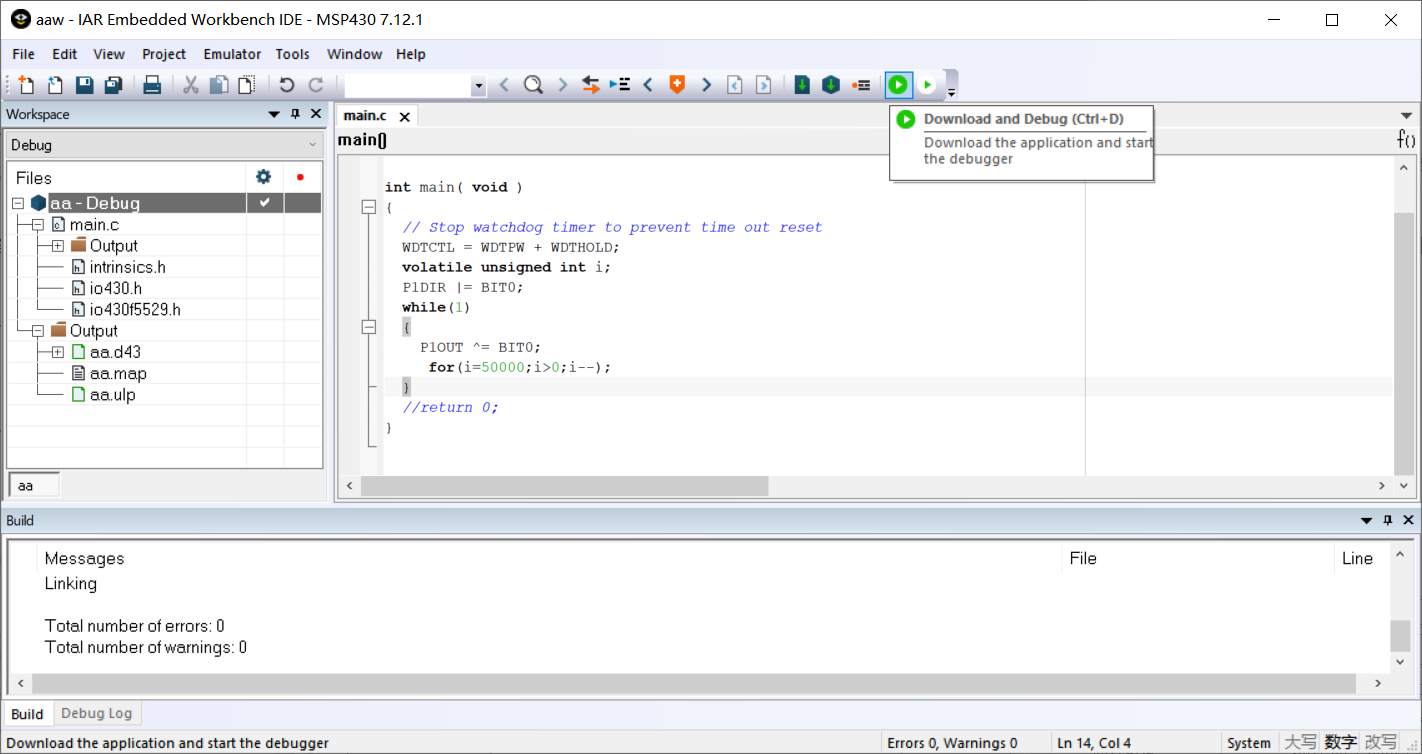Viewport: 1422px width, 754px height.
Task: Select the Make toolbar icon
Action: 831,84
